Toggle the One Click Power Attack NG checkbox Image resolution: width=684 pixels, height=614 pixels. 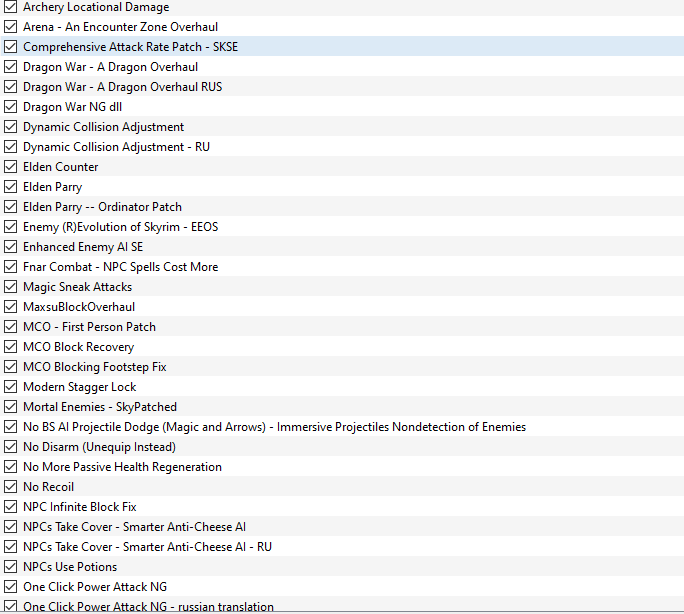click(10, 587)
